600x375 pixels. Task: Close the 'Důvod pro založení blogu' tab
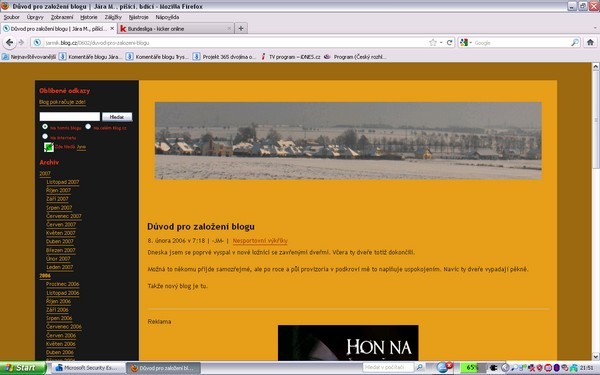coord(112,28)
